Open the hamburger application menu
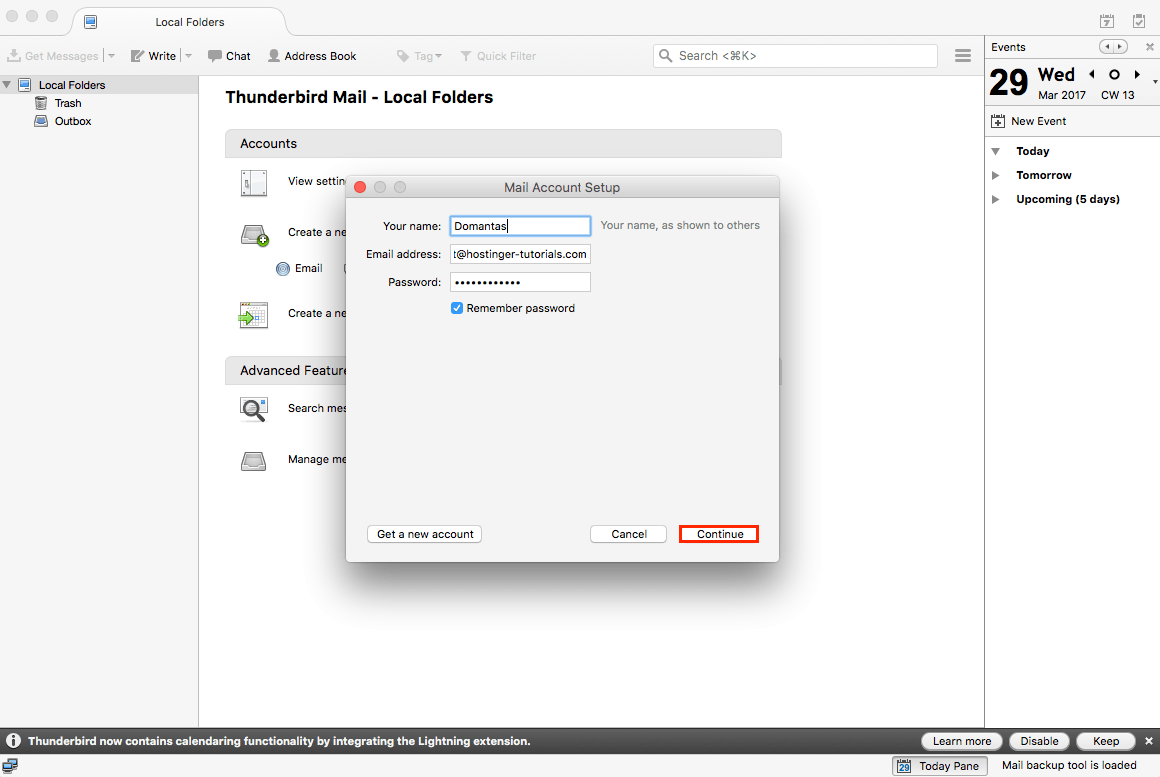 [962, 56]
